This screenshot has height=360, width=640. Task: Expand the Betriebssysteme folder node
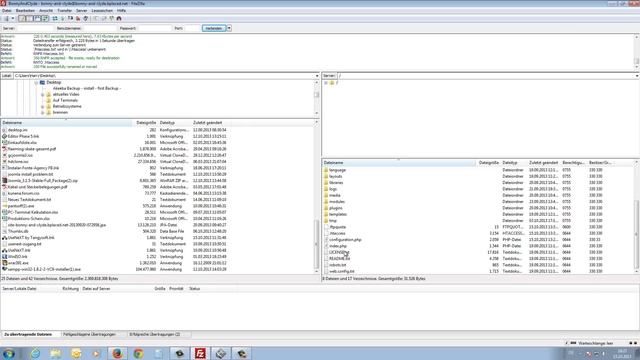pos(42,107)
